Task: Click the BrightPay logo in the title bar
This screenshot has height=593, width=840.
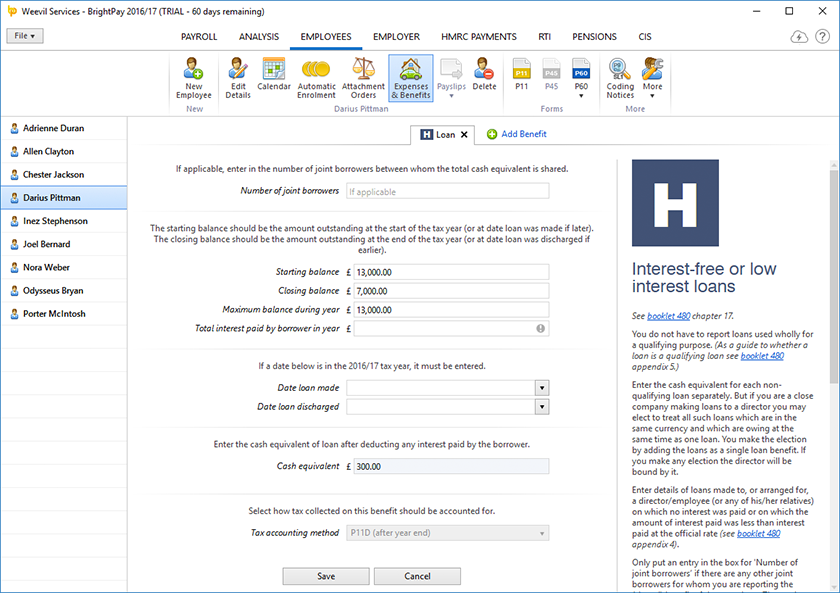Action: tap(12, 11)
